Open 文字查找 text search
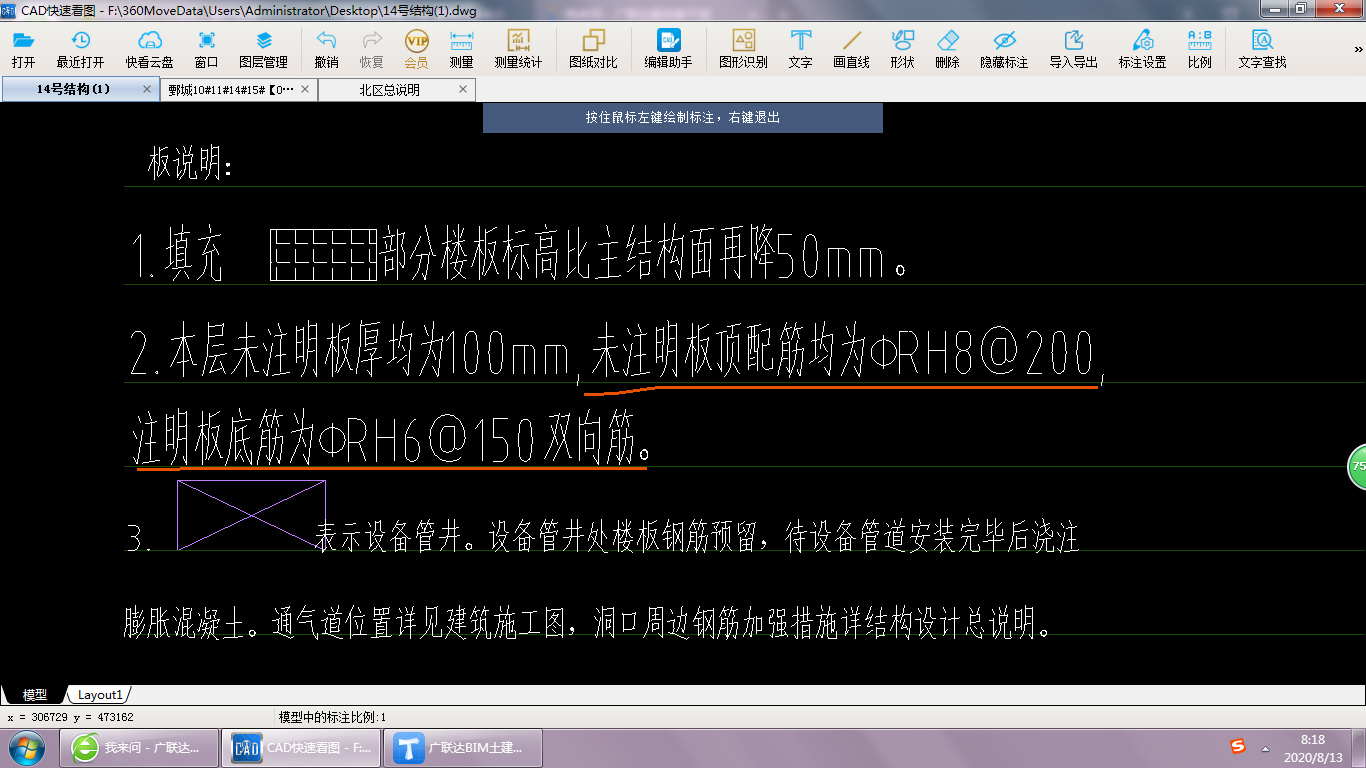Screen dimensions: 1366x768 [1262, 48]
